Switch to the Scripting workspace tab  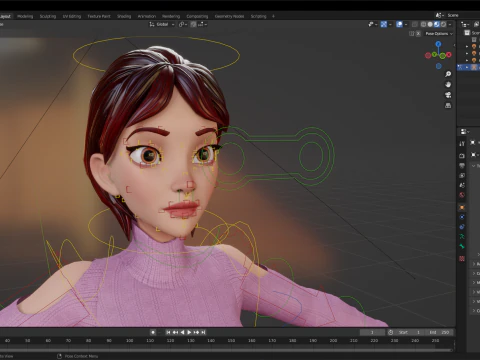coord(258,16)
